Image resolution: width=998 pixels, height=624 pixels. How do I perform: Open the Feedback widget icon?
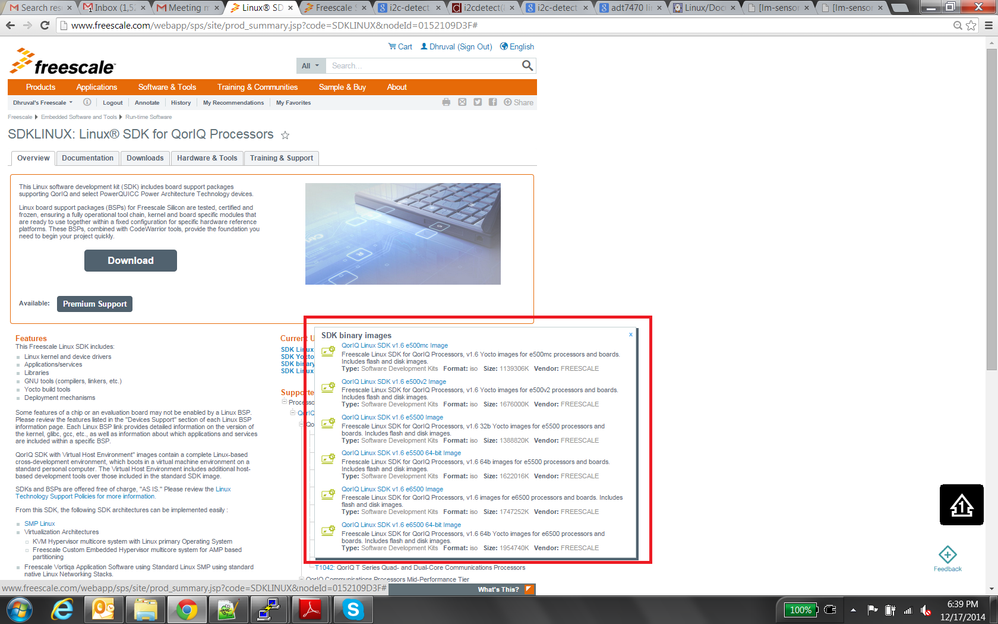pyautogui.click(x=947, y=555)
